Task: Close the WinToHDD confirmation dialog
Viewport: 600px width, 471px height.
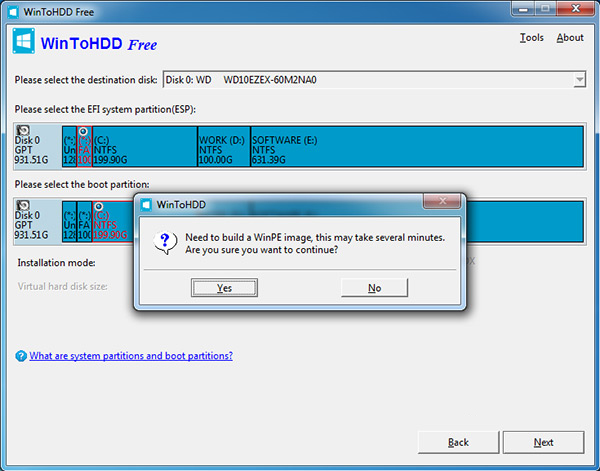Action: [x=442, y=201]
